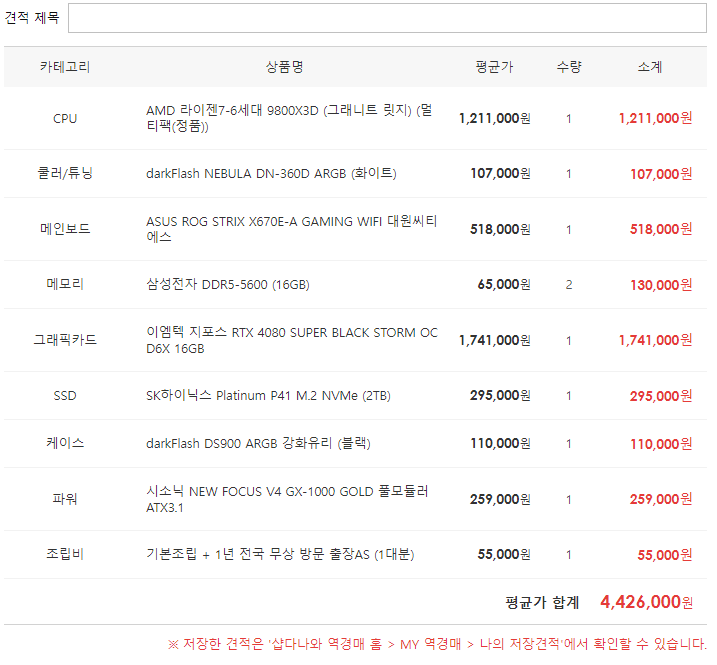Click the black 1,211,000원 average price for the CPU
The image size is (717, 665).
[x=495, y=118]
